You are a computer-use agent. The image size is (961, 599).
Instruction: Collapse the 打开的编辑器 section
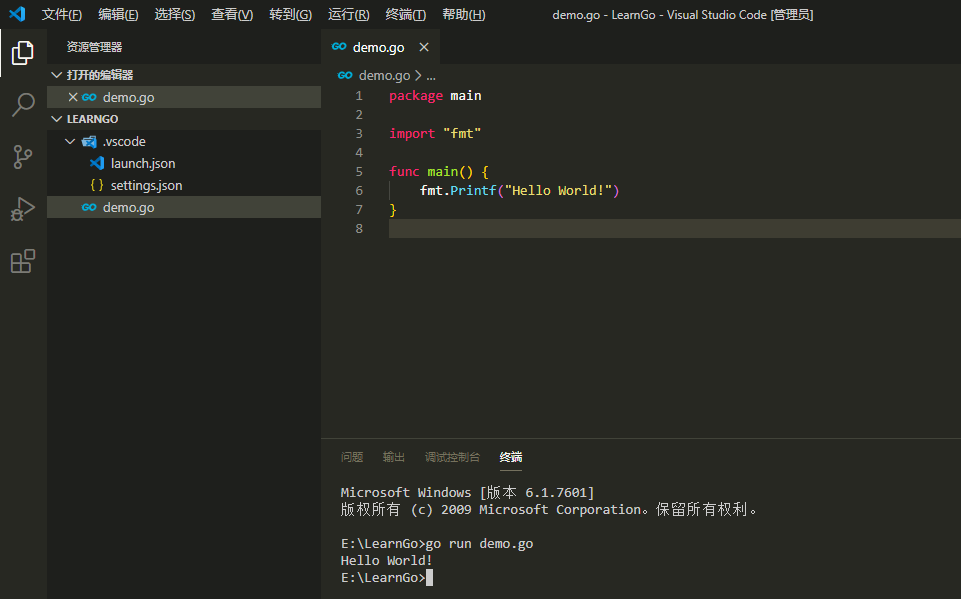point(56,75)
